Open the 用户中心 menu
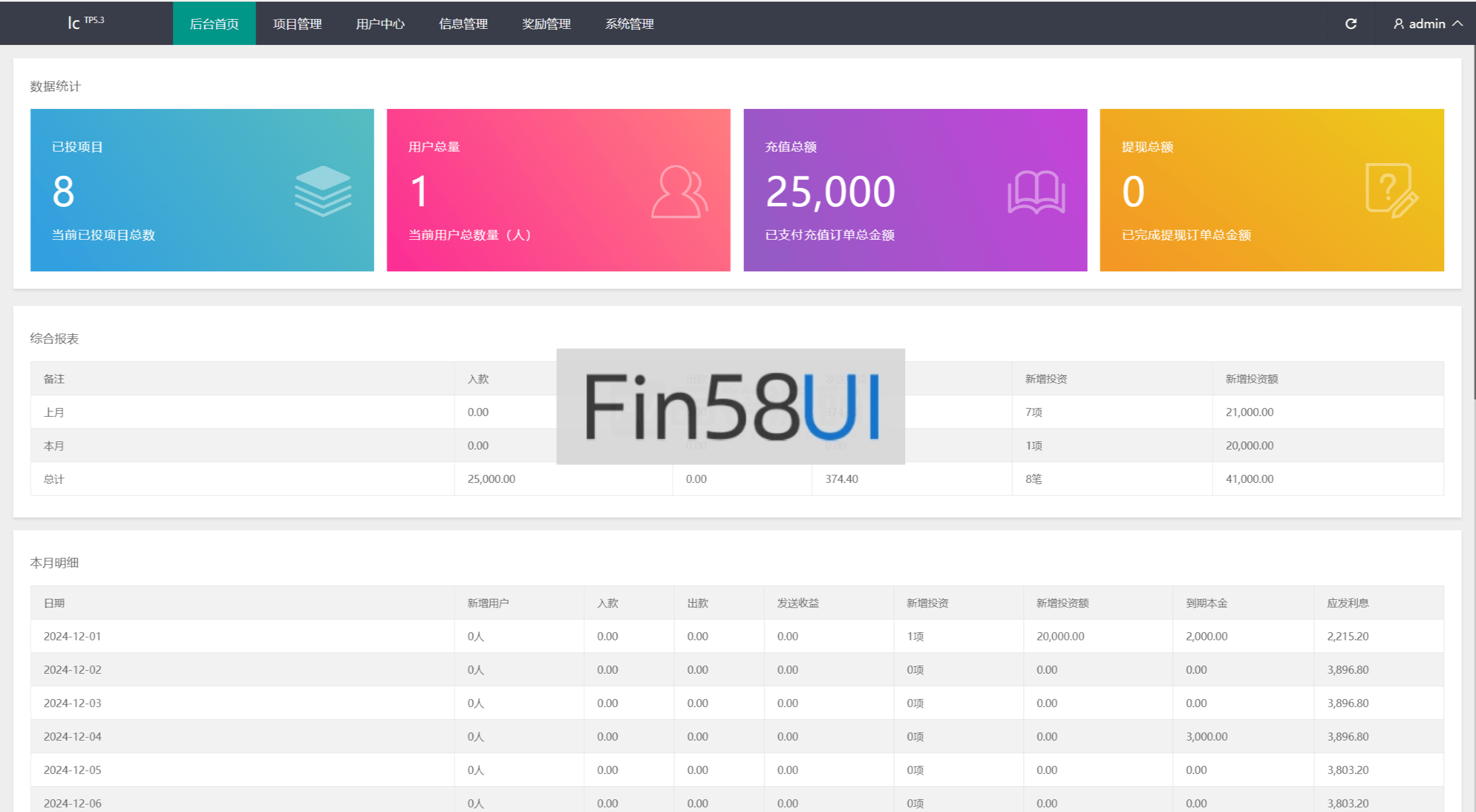 pyautogui.click(x=380, y=24)
